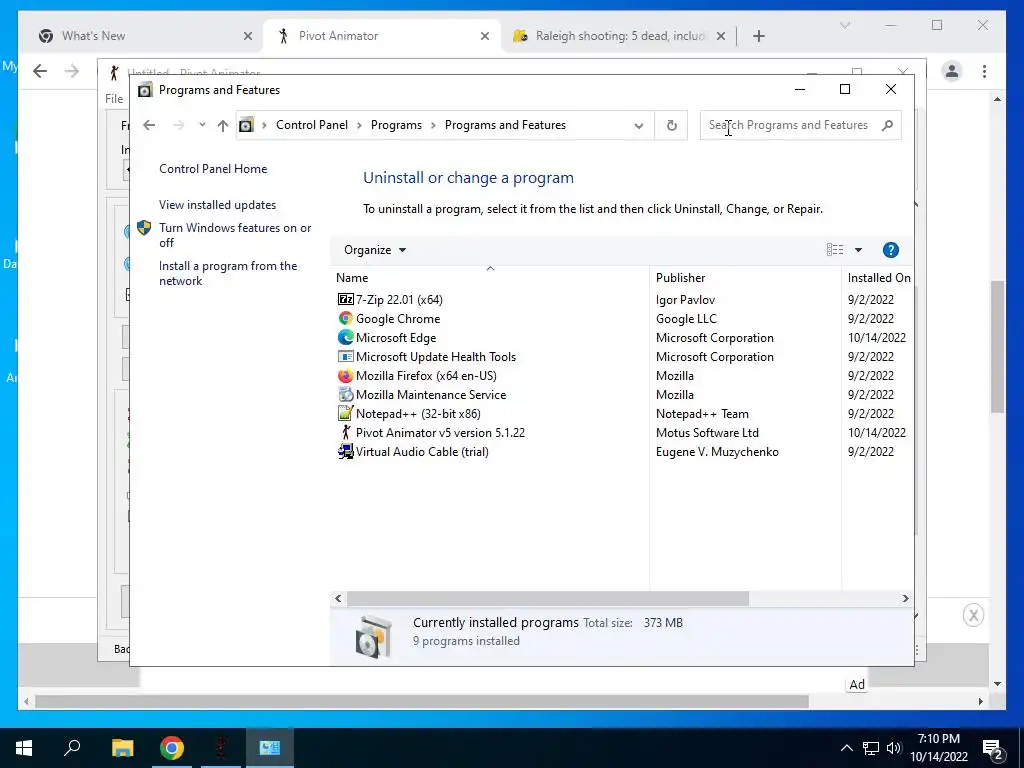
Task: Open the Chrome profile avatar
Action: 952,71
